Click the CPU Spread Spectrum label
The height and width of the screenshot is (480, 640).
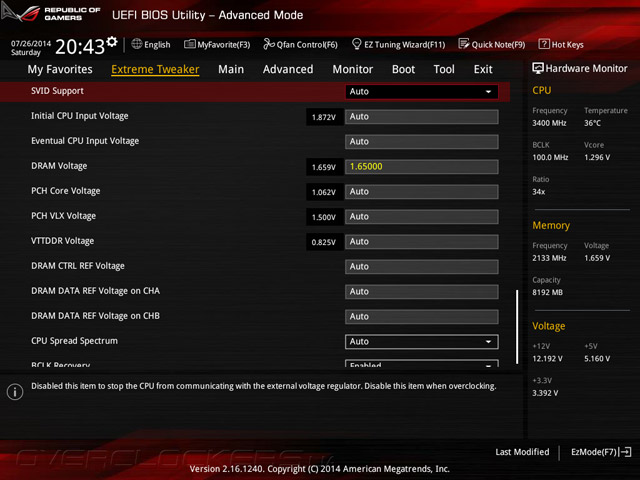tap(74, 341)
